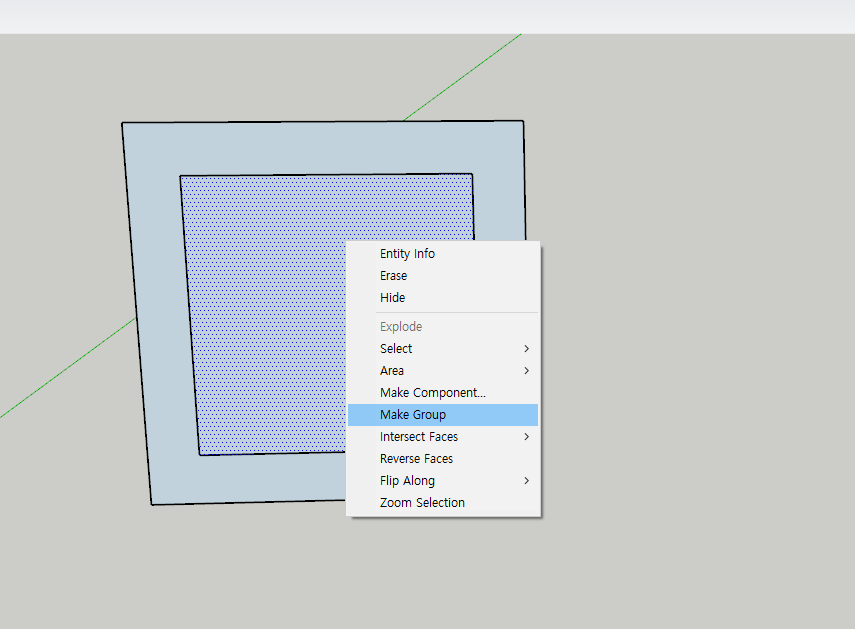Viewport: 855px width, 629px height.
Task: Open the Flip Along submenu entry
Action: (443, 481)
